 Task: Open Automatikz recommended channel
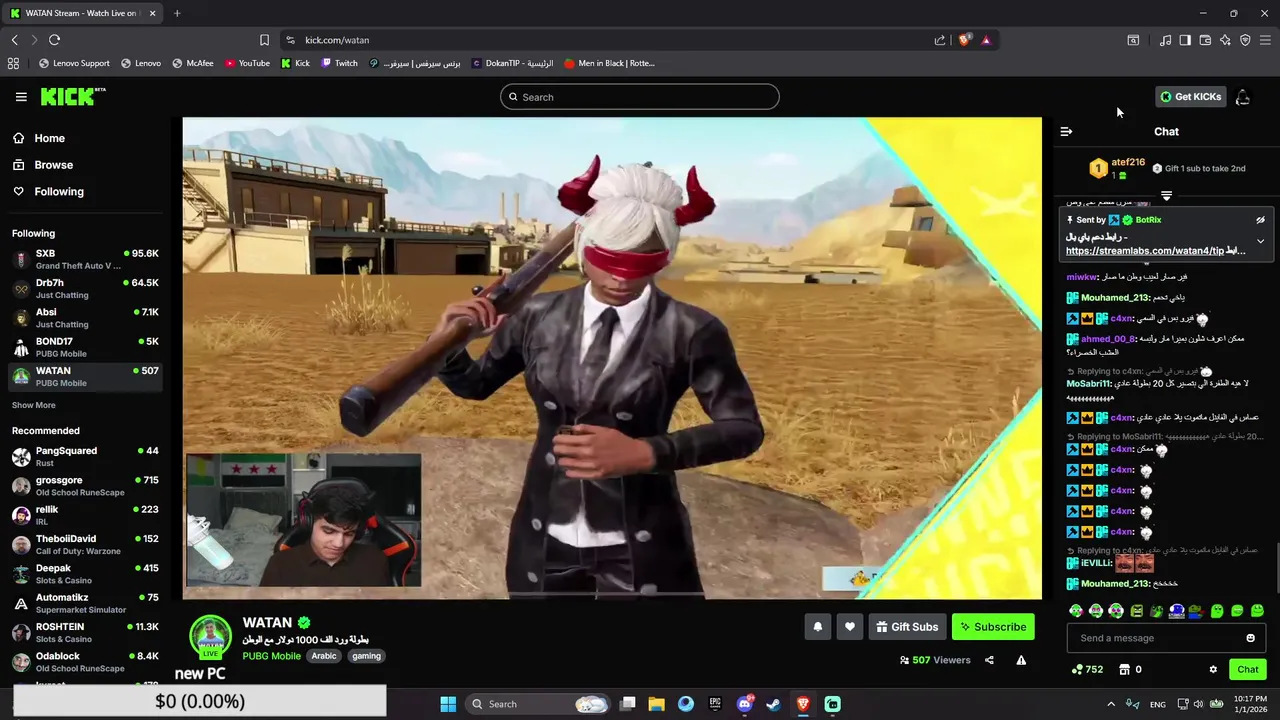pyautogui.click(x=85, y=603)
